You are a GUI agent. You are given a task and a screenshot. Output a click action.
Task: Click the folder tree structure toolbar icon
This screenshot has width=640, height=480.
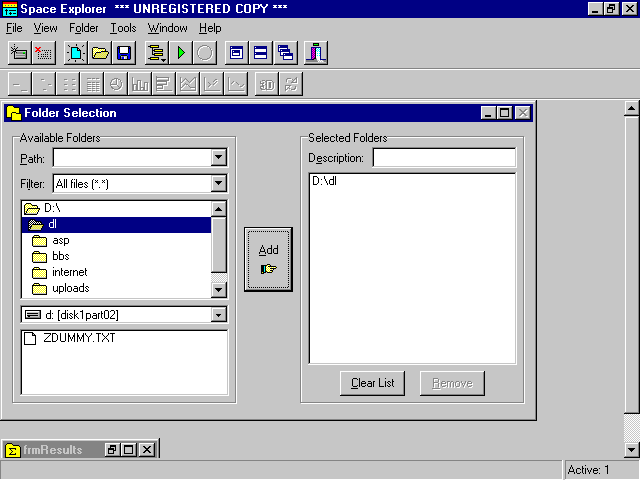(157, 52)
